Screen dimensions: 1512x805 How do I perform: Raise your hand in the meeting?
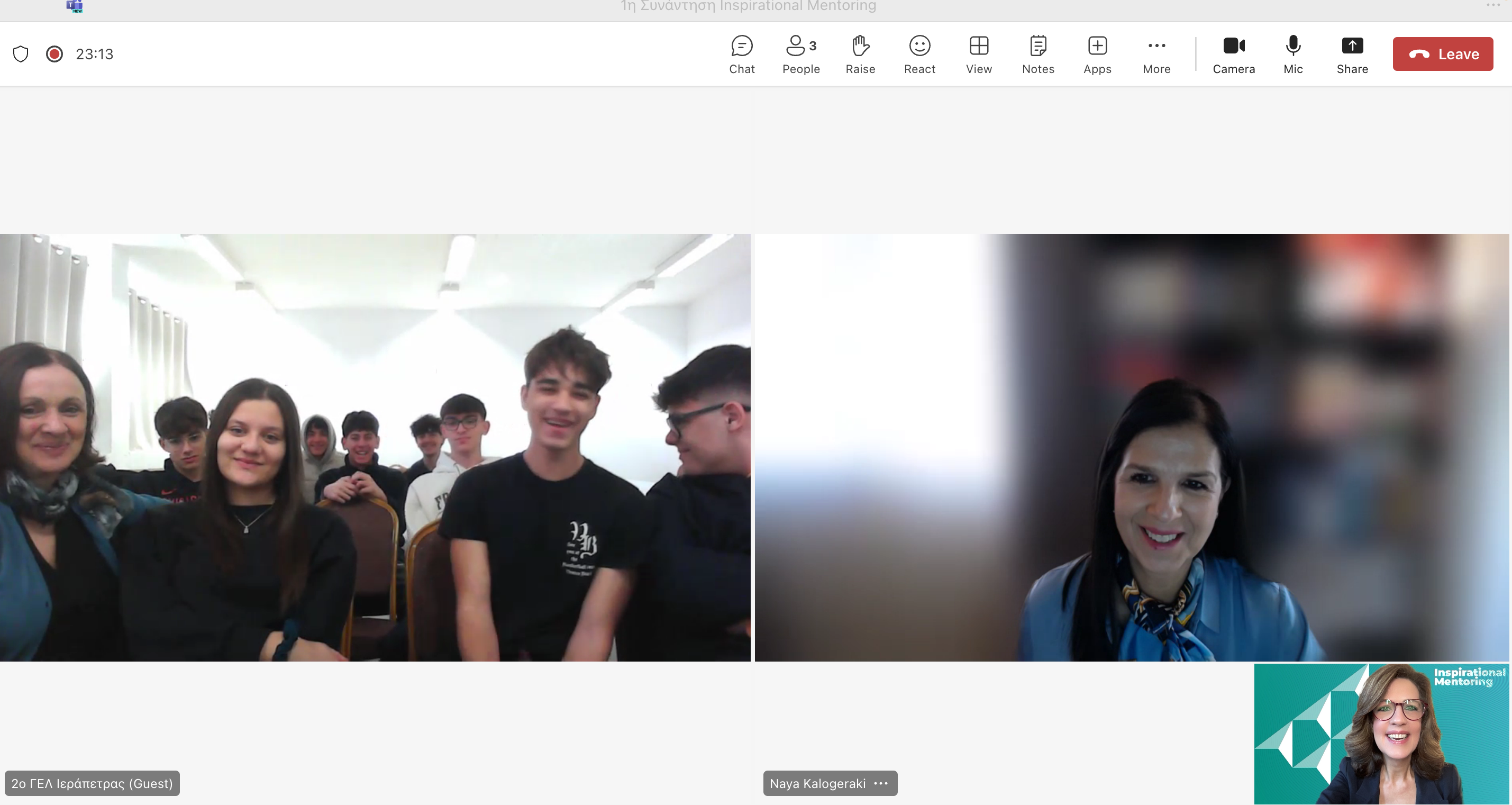pos(860,54)
